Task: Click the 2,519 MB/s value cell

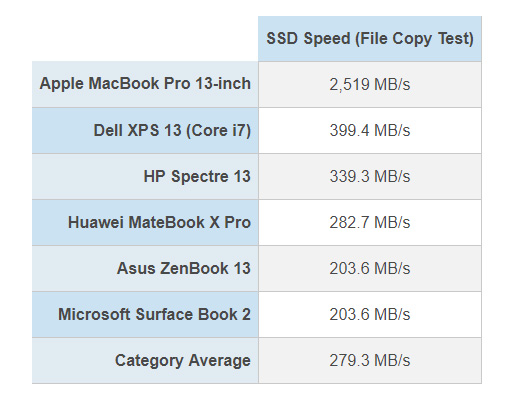Action: tap(370, 84)
